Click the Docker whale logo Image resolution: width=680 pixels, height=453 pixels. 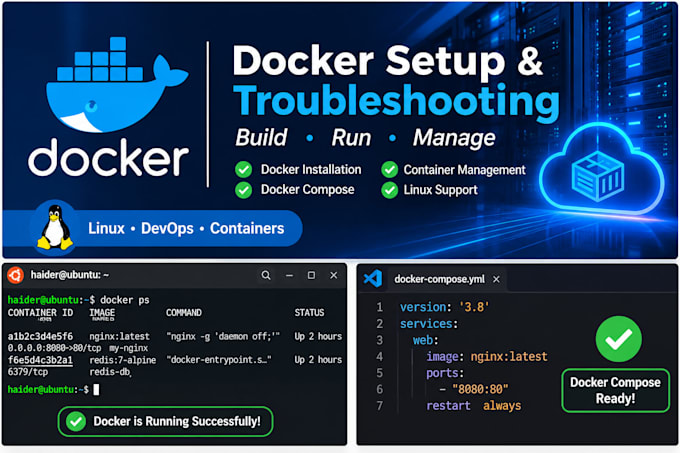(x=117, y=85)
